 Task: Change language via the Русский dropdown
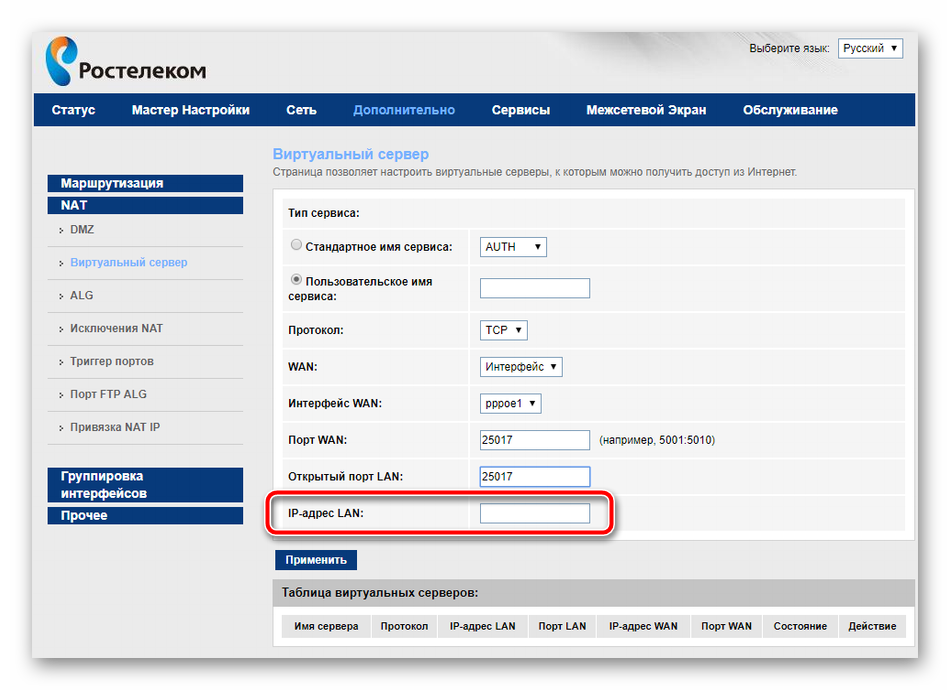pyautogui.click(x=870, y=48)
